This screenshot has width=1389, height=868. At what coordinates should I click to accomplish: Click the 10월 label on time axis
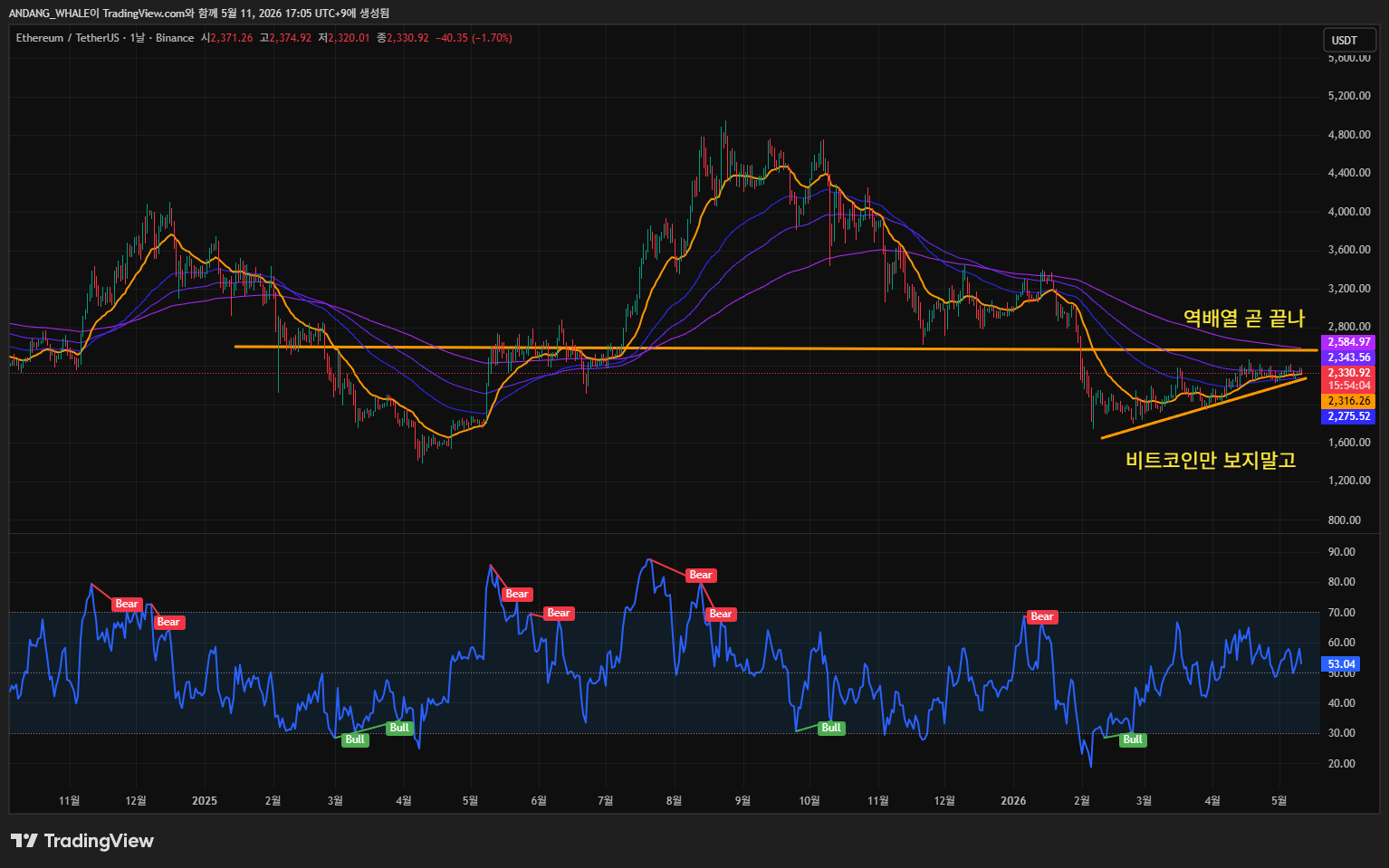[809, 801]
